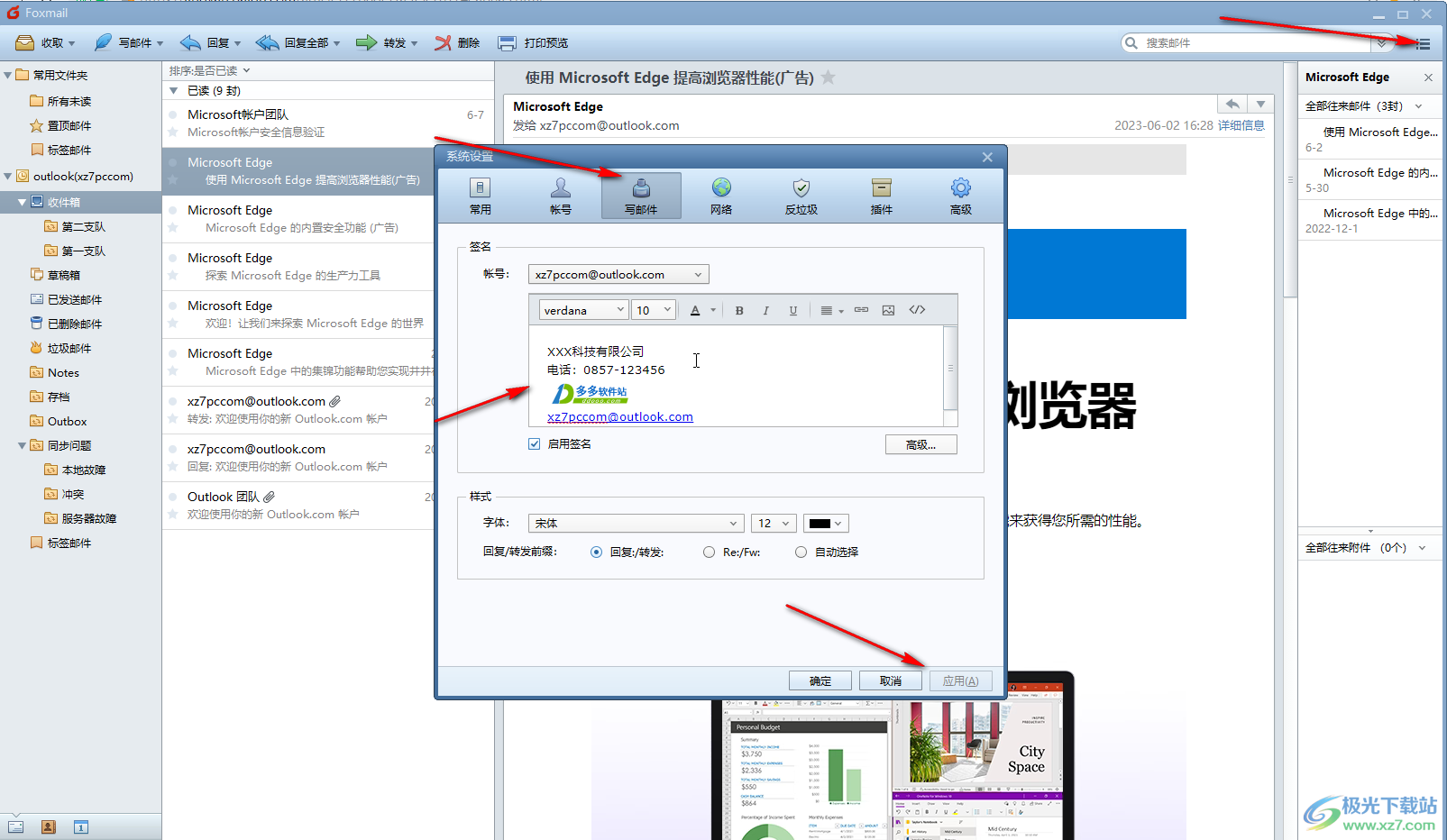1447x840 pixels.
Task: Toggle the 启用签名 checkbox
Action: point(535,443)
